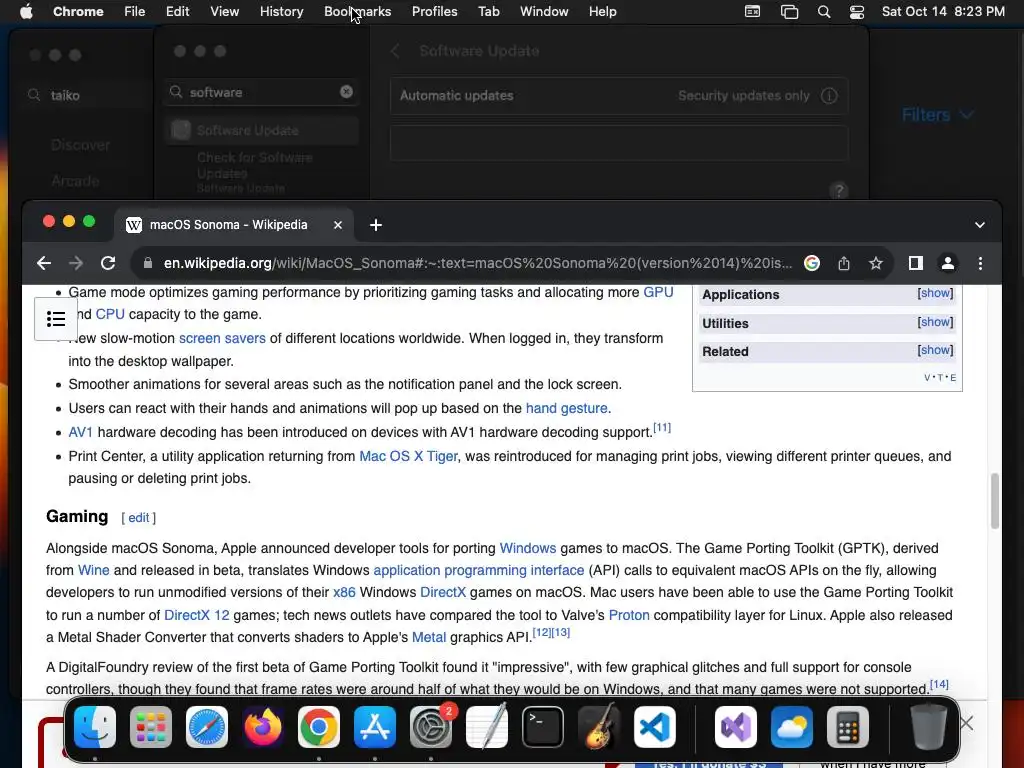Screen dimensions: 1024x768
Task: Open application programming interface link
Action: click(479, 570)
